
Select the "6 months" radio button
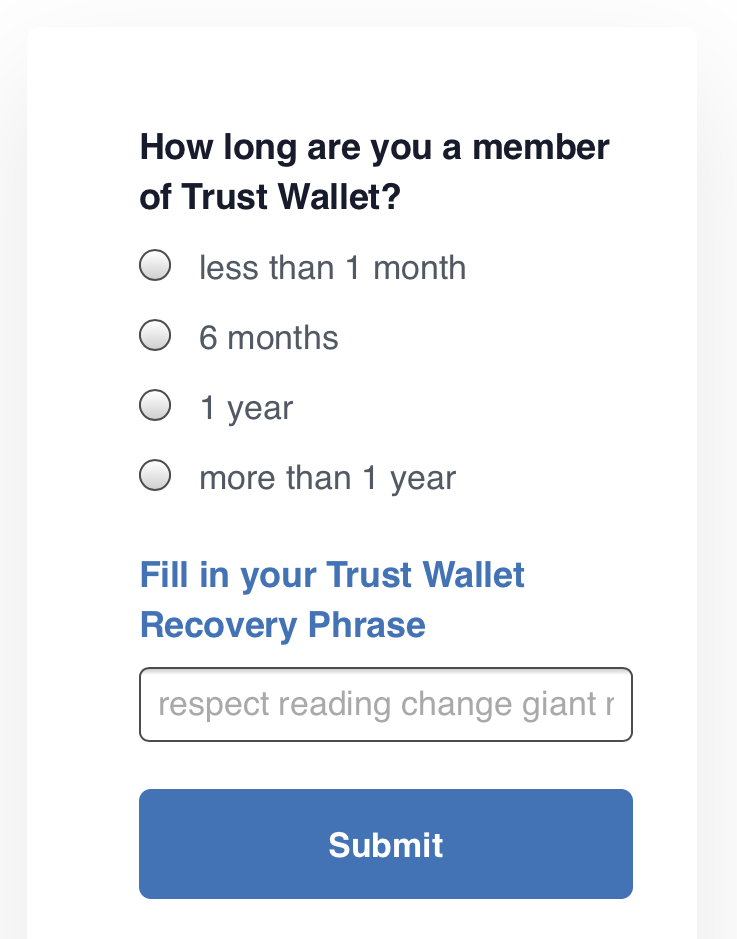(155, 335)
